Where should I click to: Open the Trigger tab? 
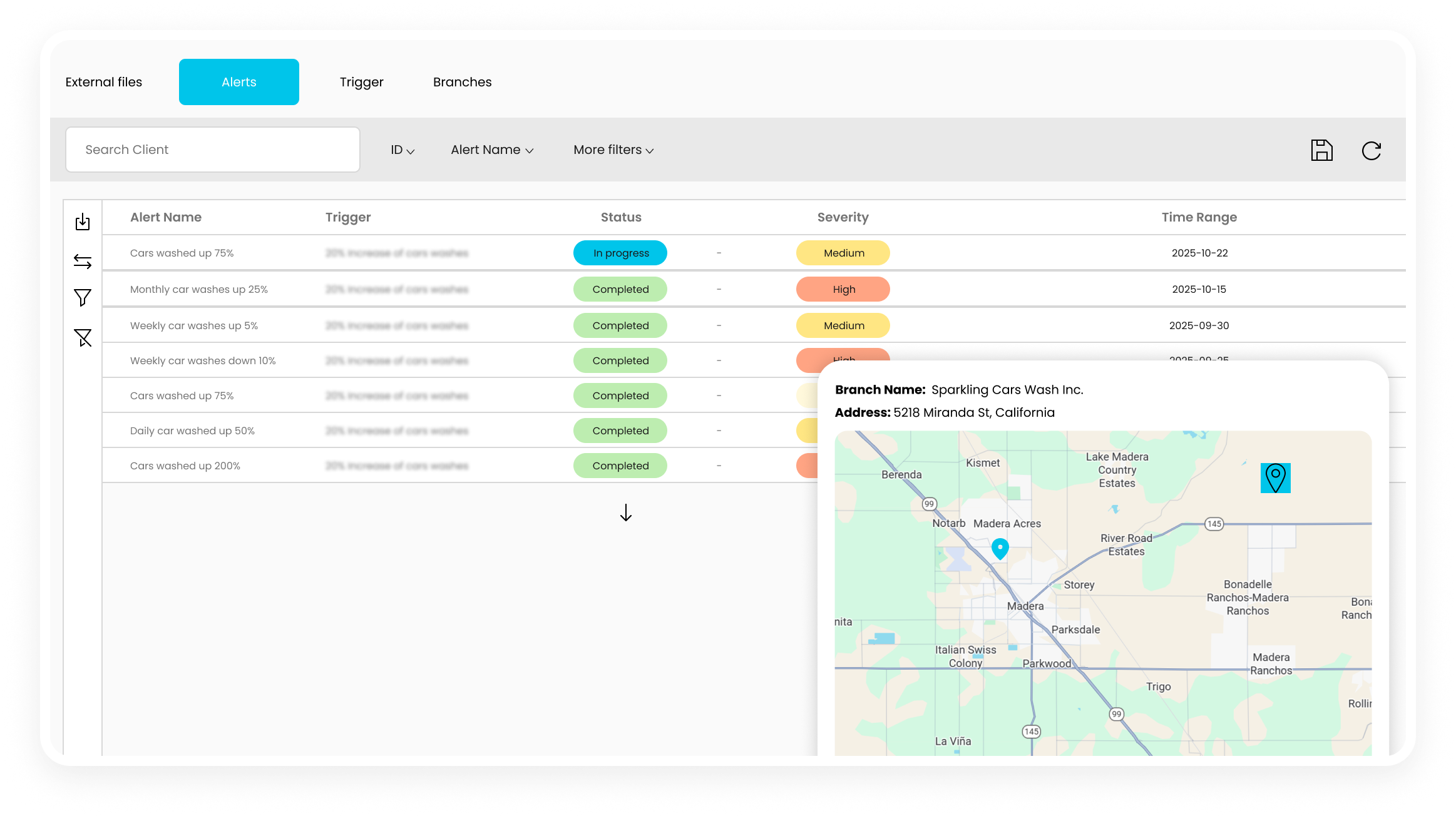tap(361, 82)
